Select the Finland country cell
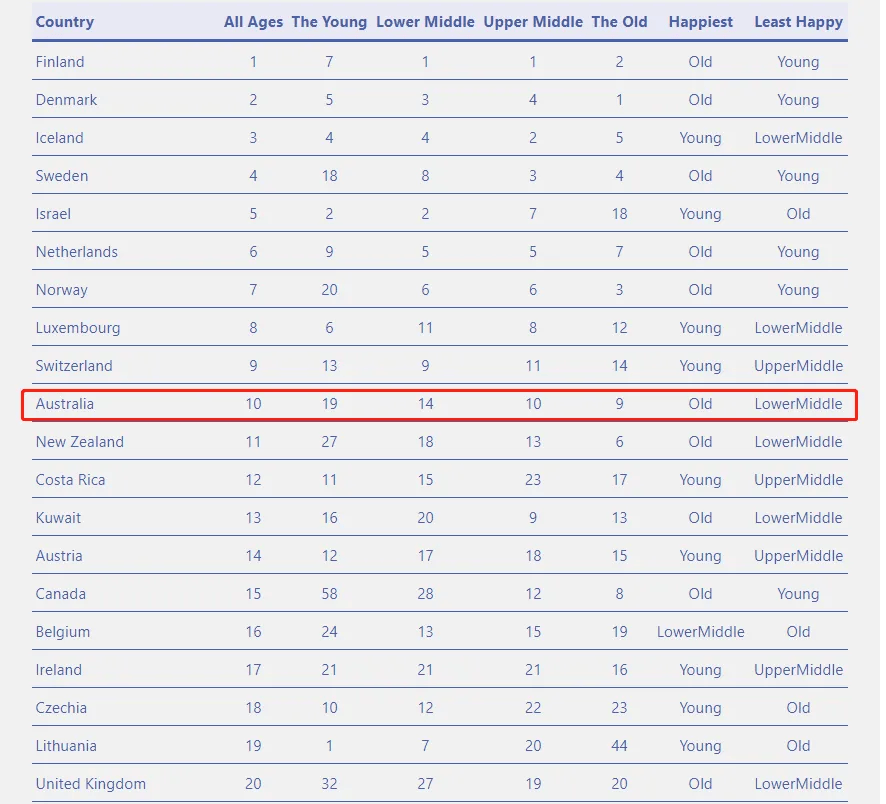 point(60,62)
